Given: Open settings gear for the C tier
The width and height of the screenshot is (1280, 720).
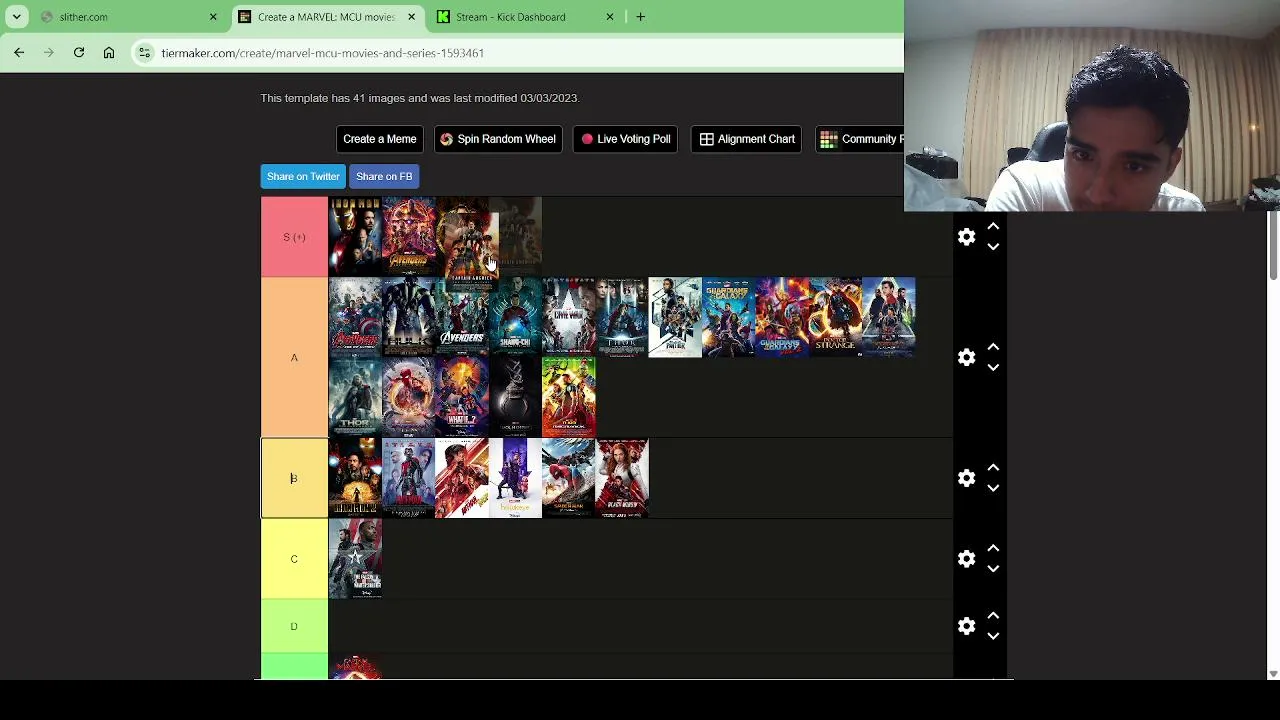Looking at the screenshot, I should (x=966, y=559).
